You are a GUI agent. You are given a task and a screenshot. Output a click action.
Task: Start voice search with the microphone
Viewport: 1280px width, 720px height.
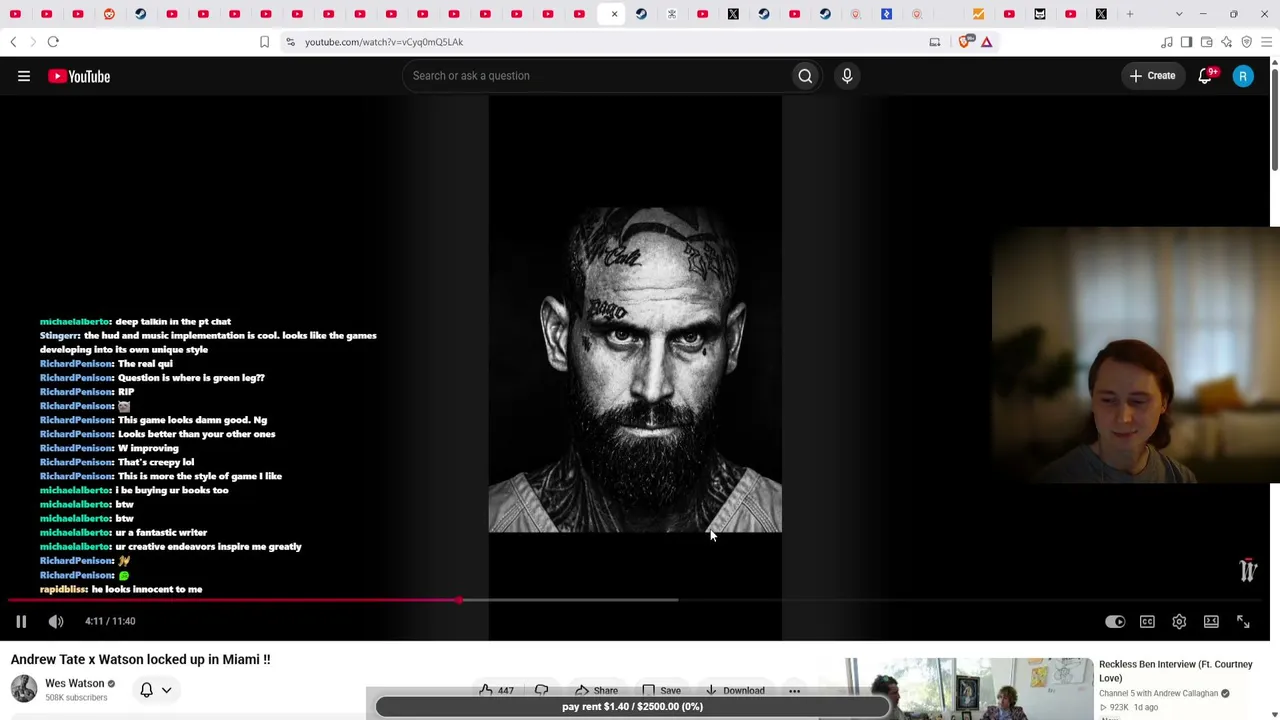point(847,76)
